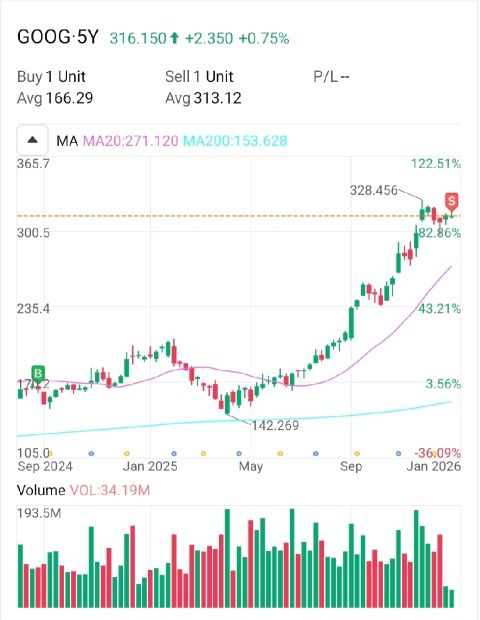The height and width of the screenshot is (620, 480).
Task: Tap the dashed current price line
Action: (239, 216)
